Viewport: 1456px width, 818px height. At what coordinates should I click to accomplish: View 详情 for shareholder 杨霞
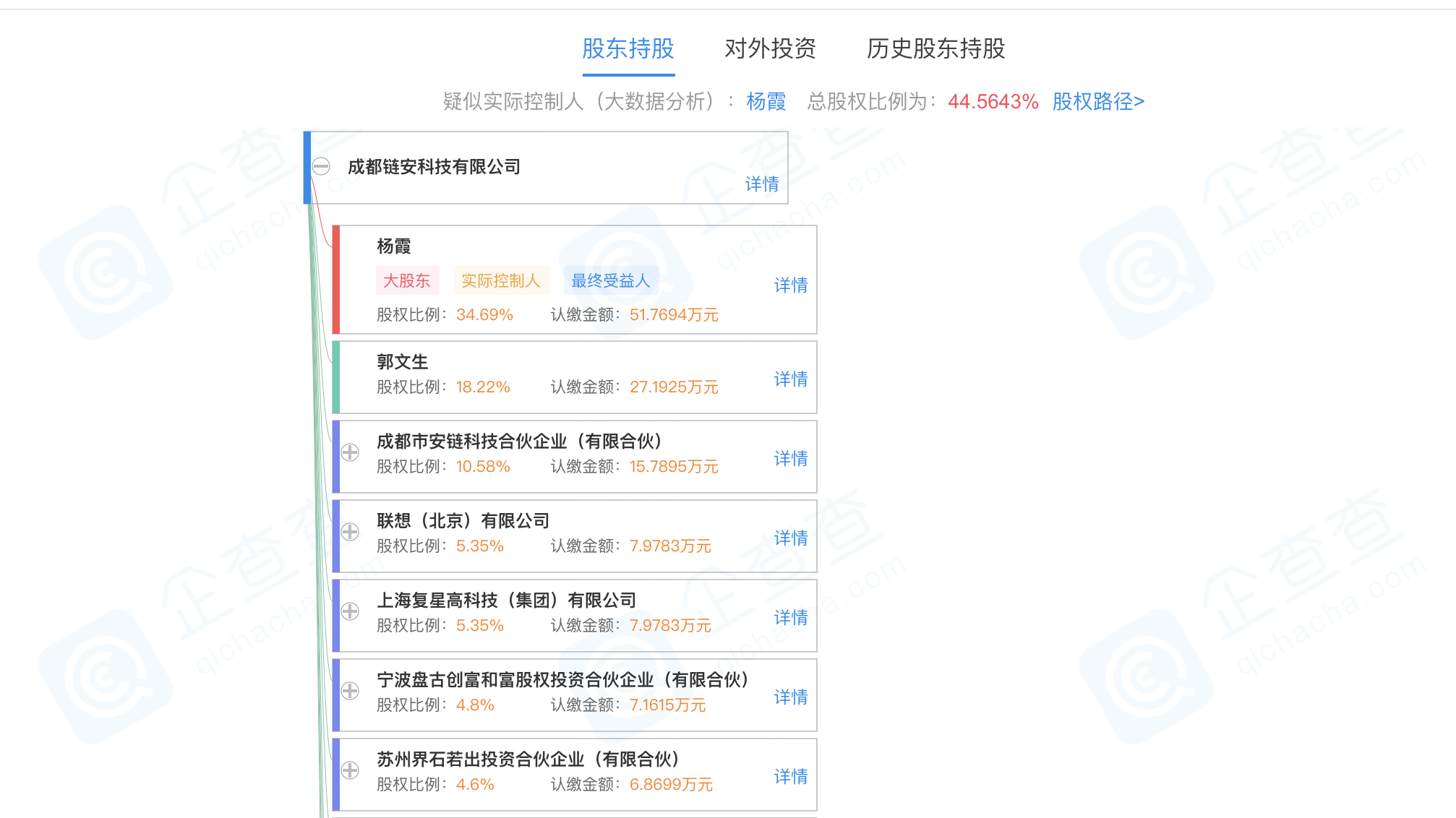[x=791, y=285]
